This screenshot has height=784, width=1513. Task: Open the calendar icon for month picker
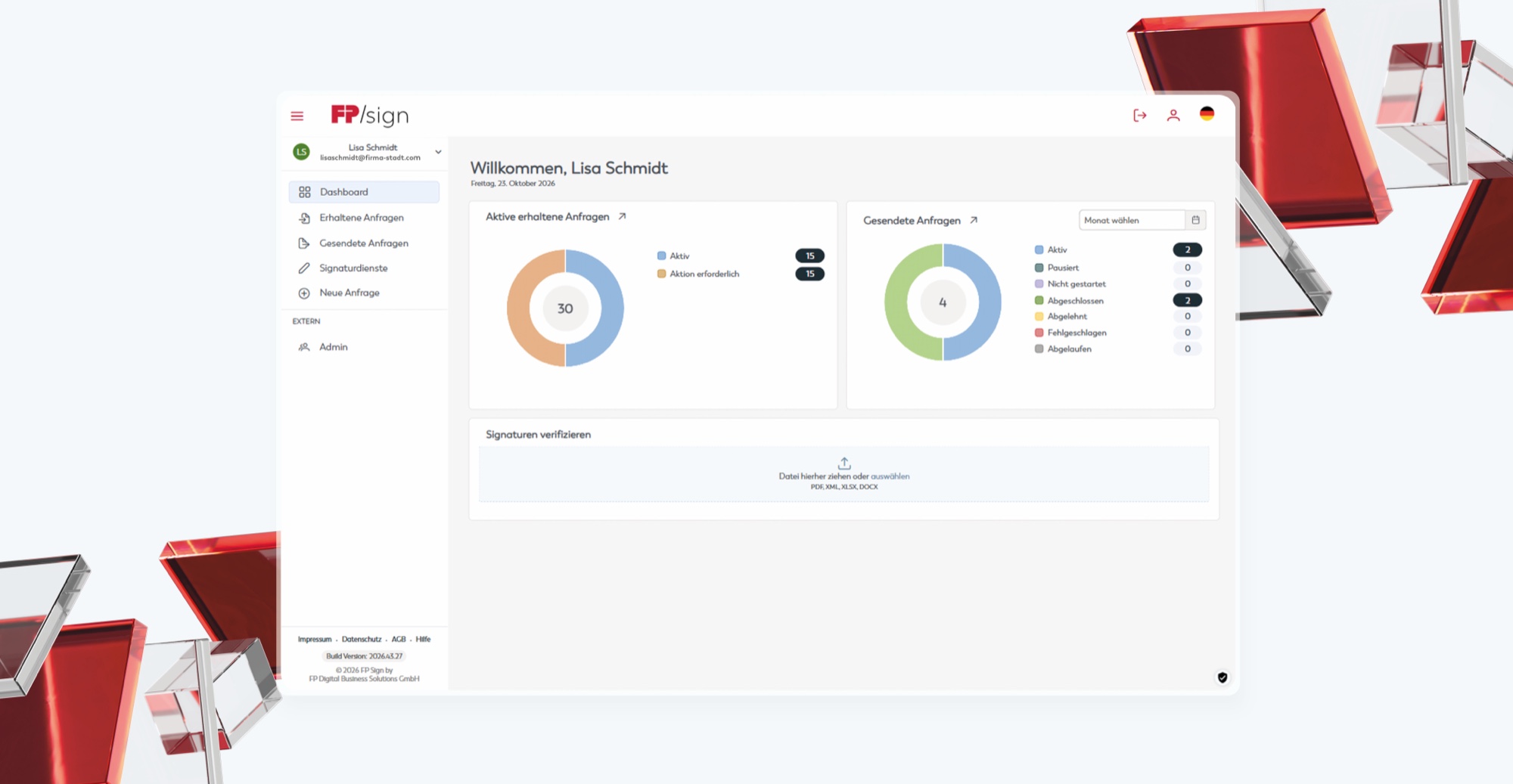tap(1195, 220)
